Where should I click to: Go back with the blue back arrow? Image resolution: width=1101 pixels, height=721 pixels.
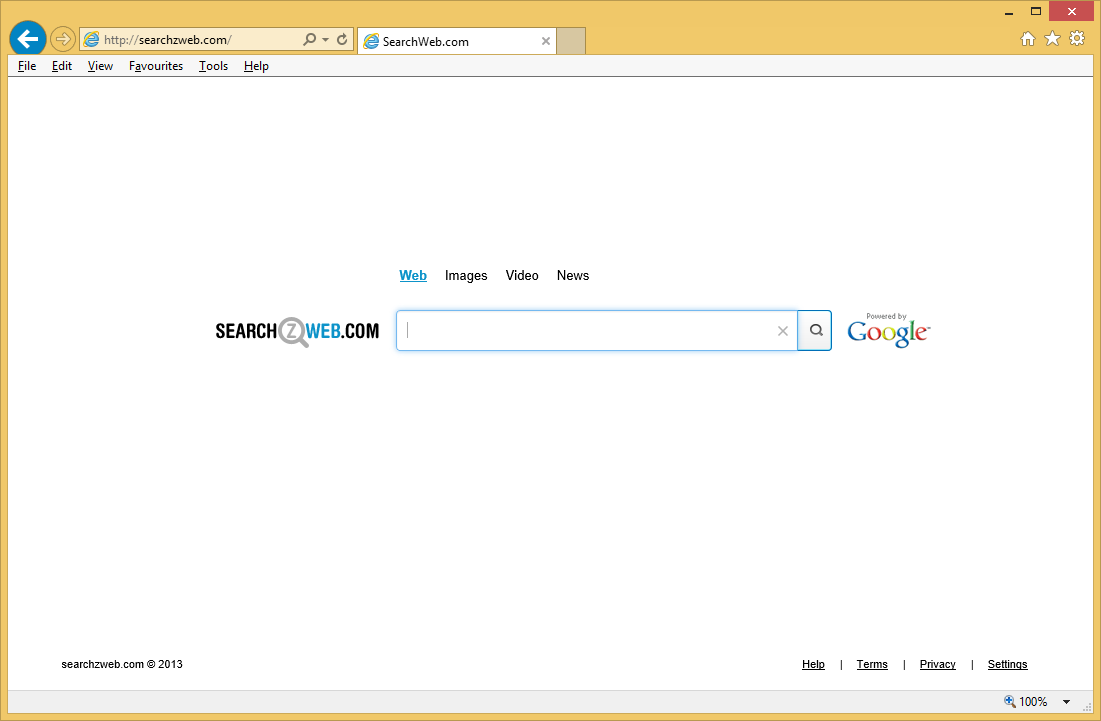(28, 39)
